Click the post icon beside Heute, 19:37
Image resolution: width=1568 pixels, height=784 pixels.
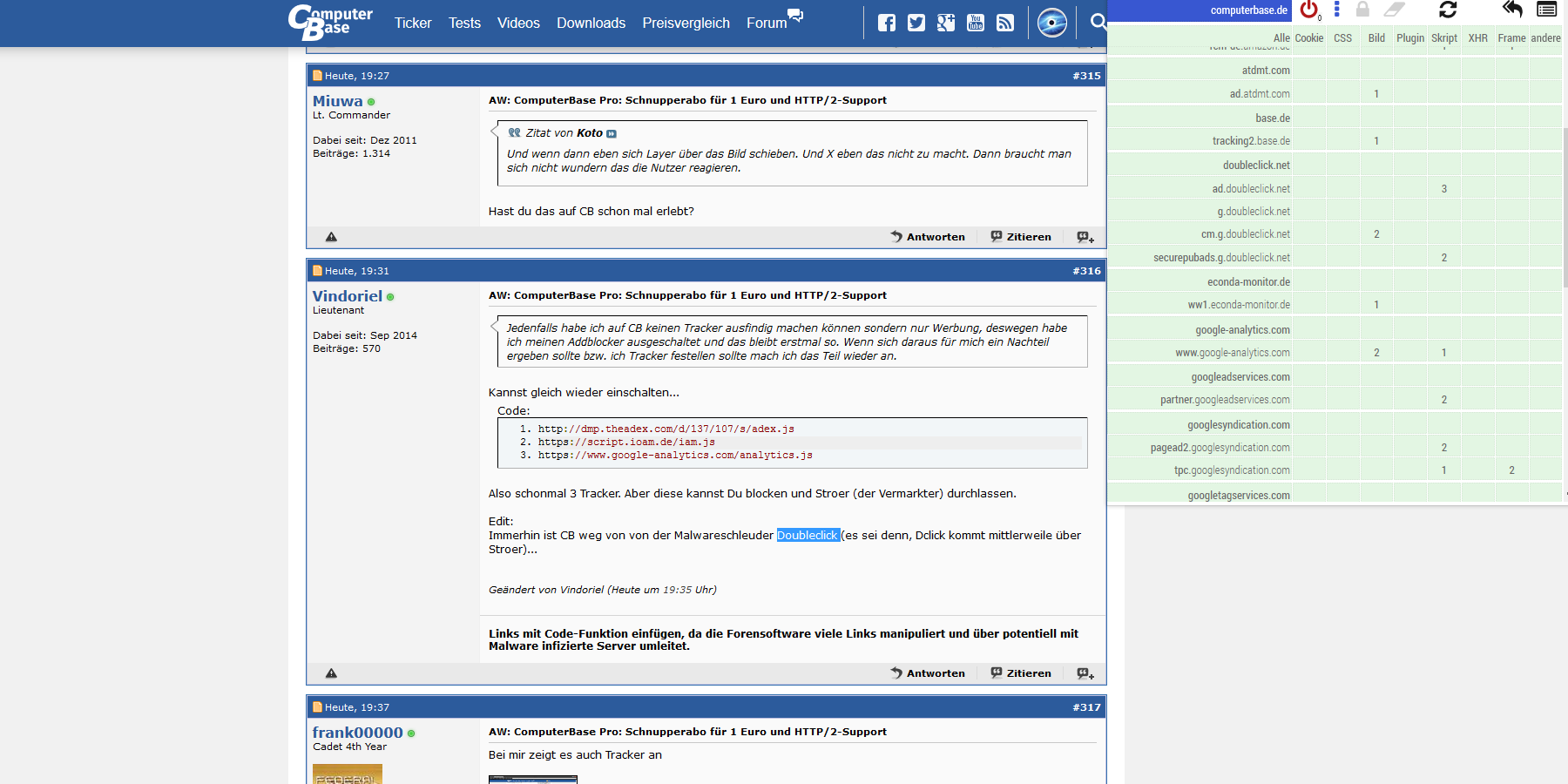pos(318,707)
